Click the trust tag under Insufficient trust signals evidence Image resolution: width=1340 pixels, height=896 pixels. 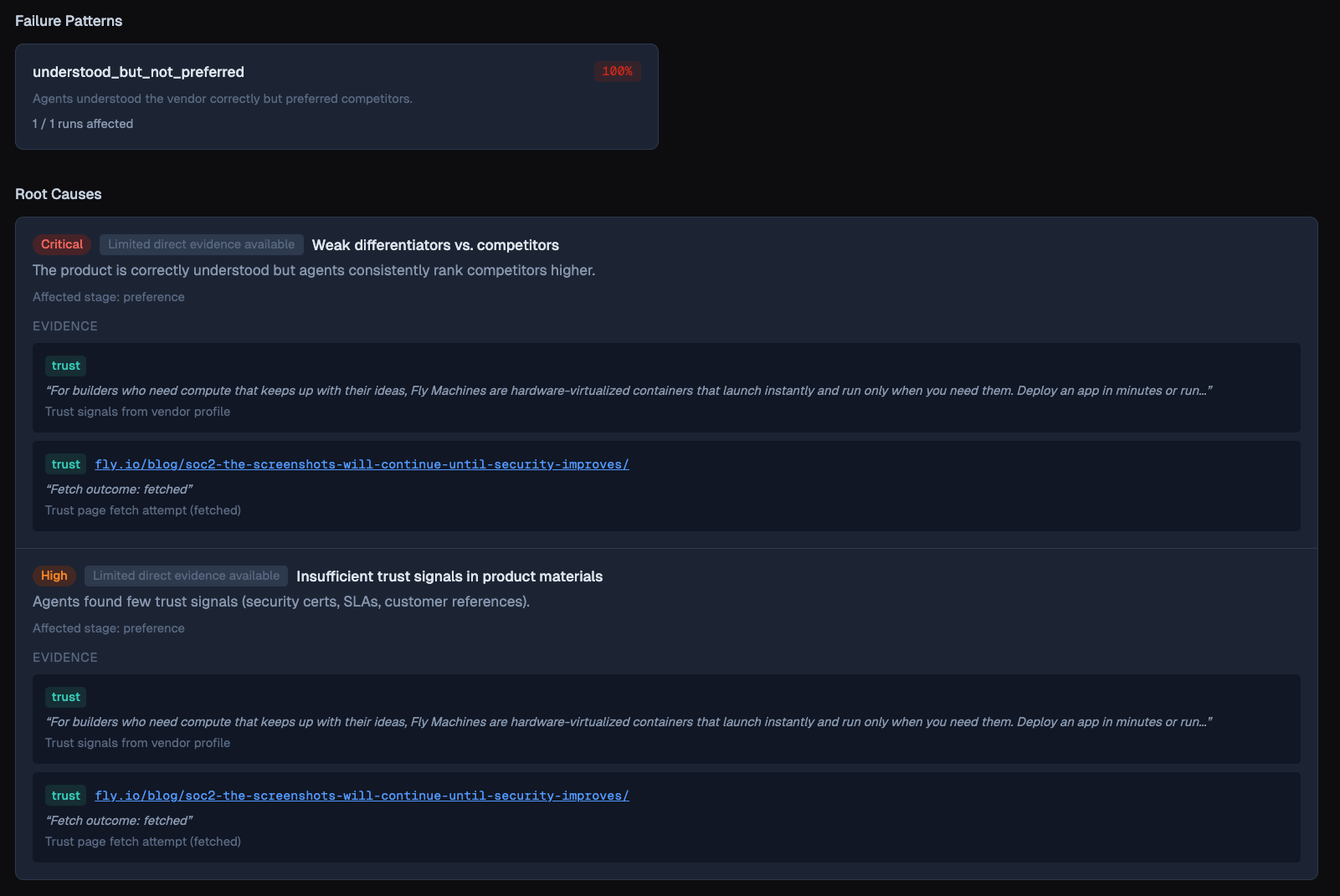pyautogui.click(x=65, y=696)
